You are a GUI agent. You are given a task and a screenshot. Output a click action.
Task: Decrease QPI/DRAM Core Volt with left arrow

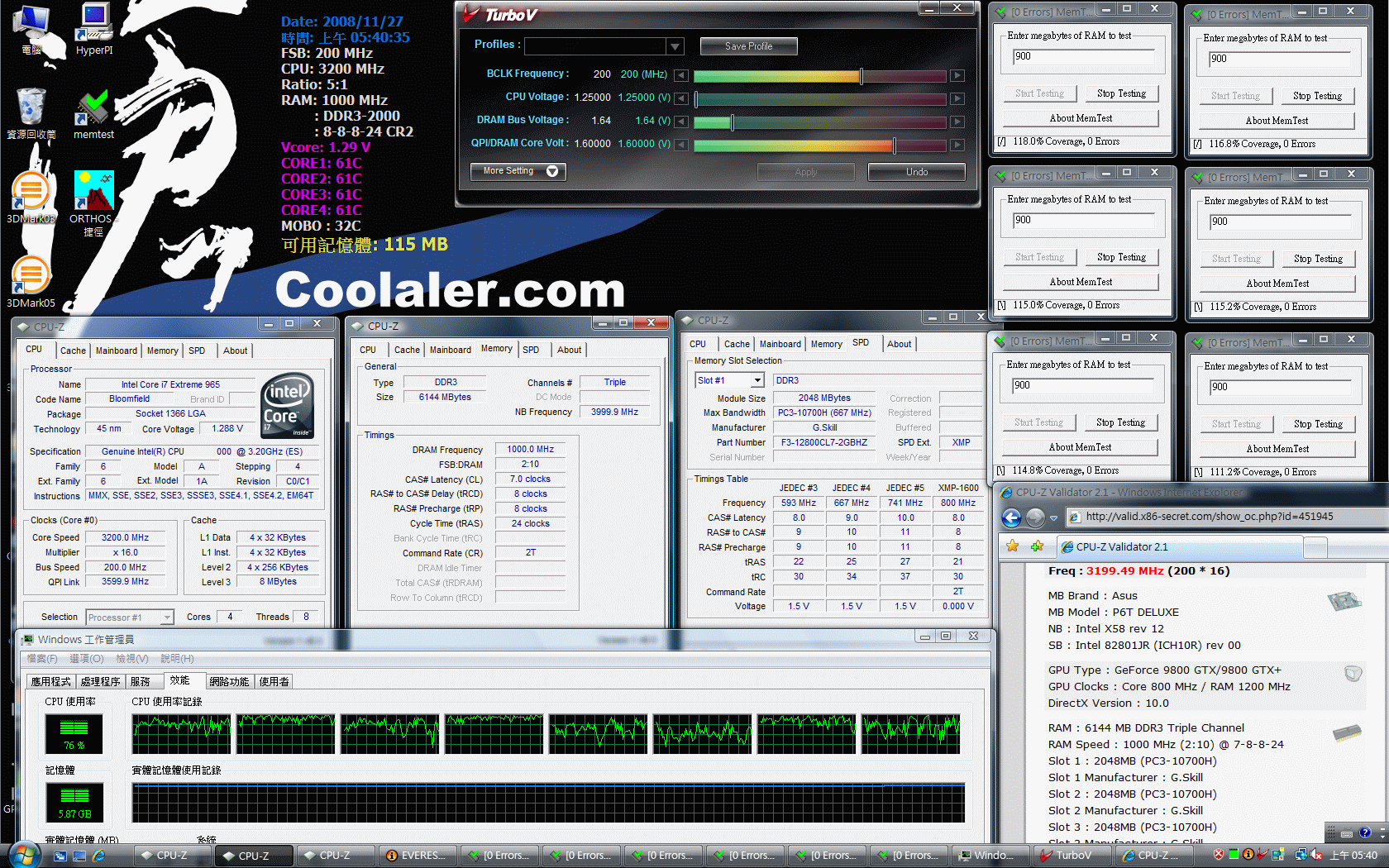pos(681,145)
